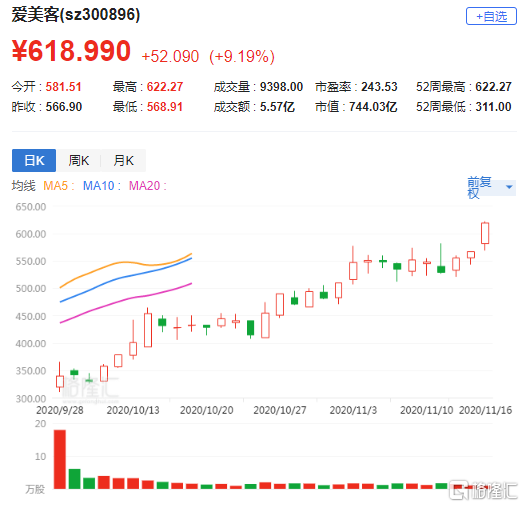Click today's open value 581.51

[63, 87]
